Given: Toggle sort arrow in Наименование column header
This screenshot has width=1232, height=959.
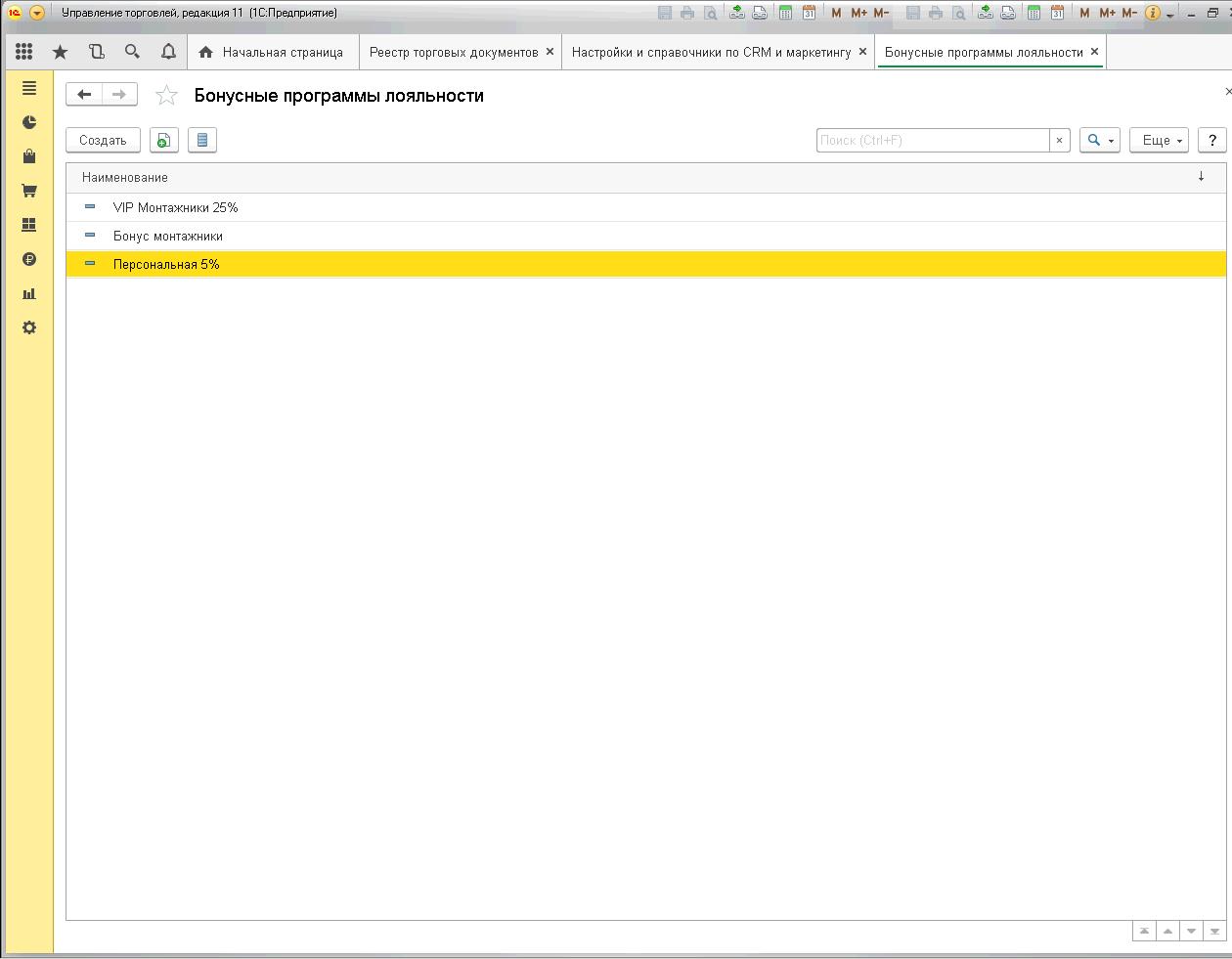Looking at the screenshot, I should [1201, 177].
